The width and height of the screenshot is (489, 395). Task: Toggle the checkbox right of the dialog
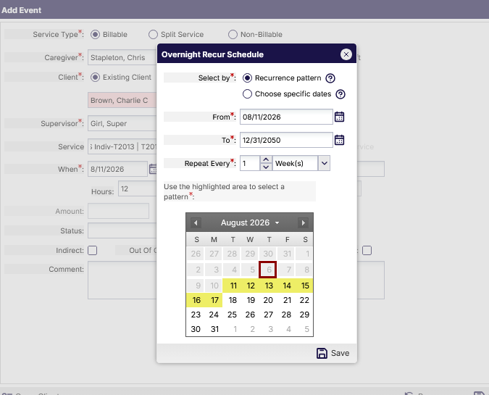click(x=367, y=250)
